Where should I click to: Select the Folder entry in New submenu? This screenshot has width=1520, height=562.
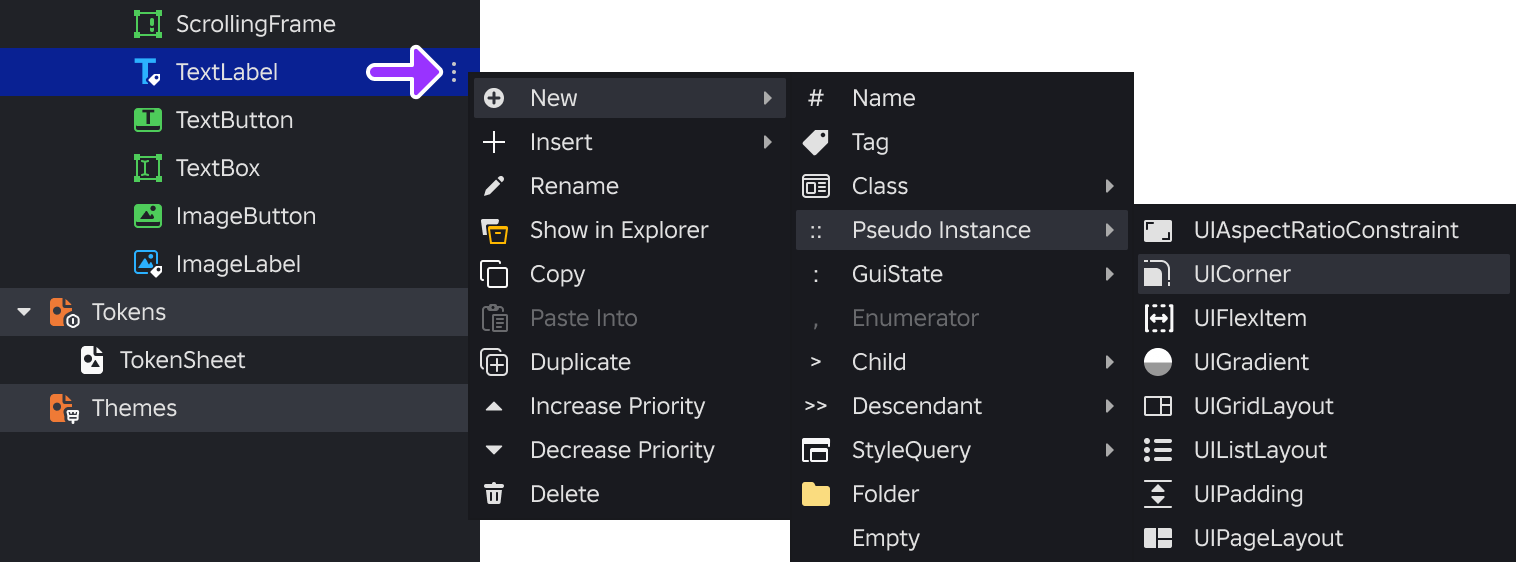coord(962,494)
